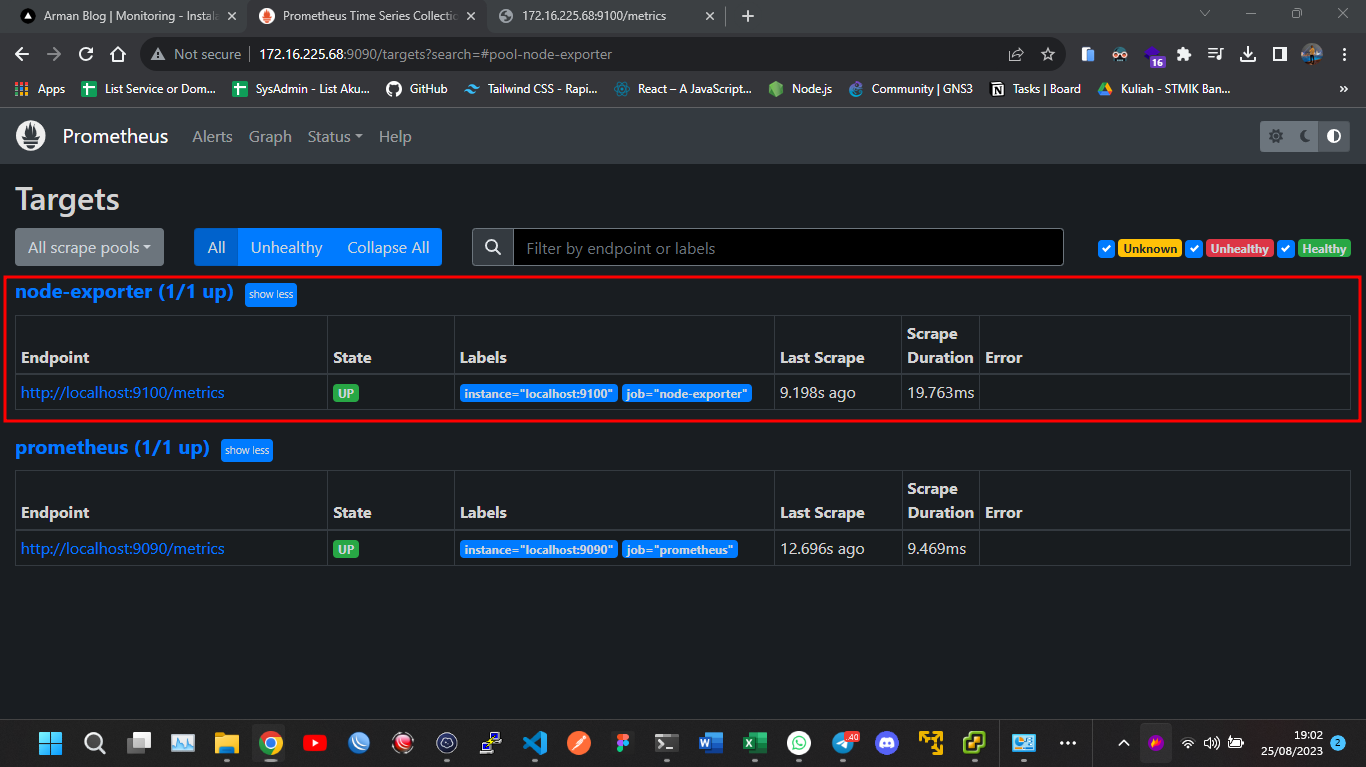The image size is (1366, 767).
Task: Click the theme contrast toggle icon
Action: coord(1335,136)
